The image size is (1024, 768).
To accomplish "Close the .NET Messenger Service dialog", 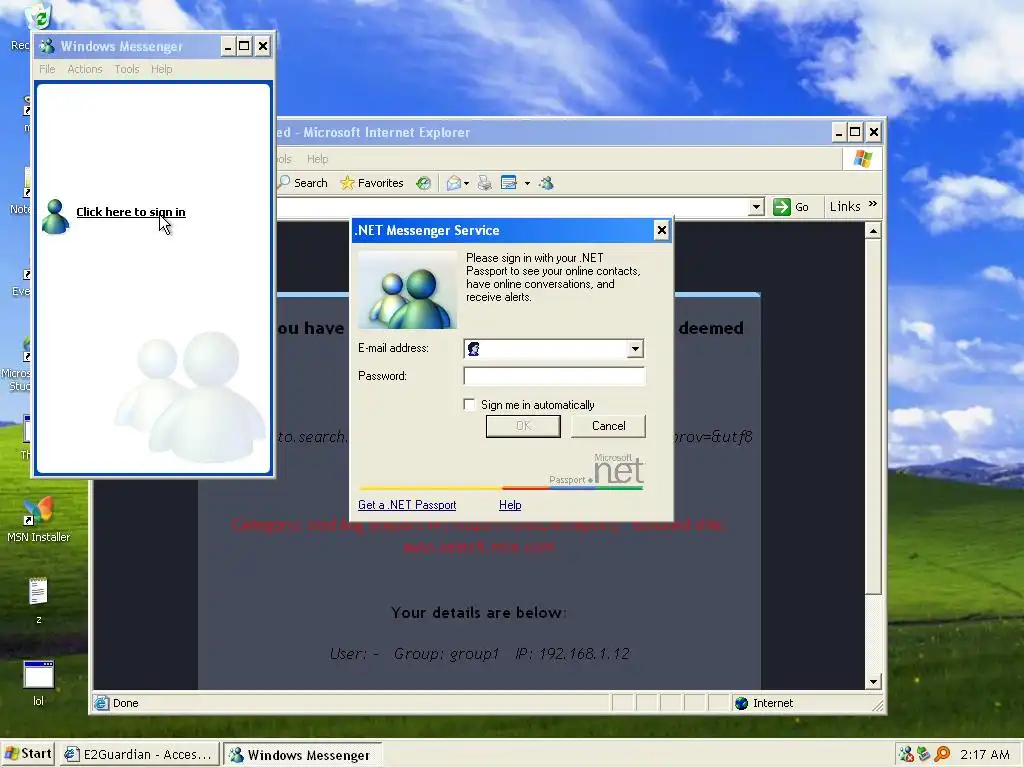I will click(x=662, y=230).
